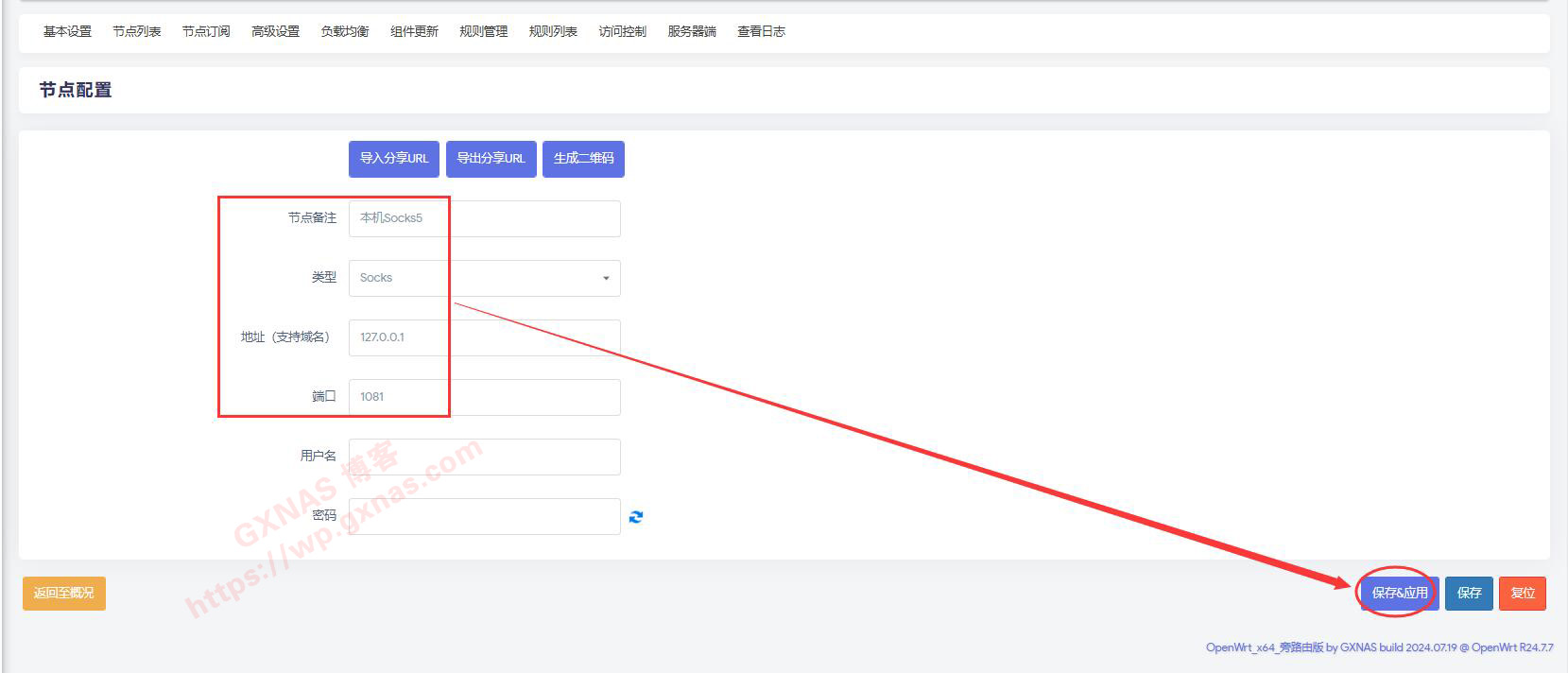The height and width of the screenshot is (673, 1568).
Task: Select the 负载均衡 tab
Action: [345, 31]
